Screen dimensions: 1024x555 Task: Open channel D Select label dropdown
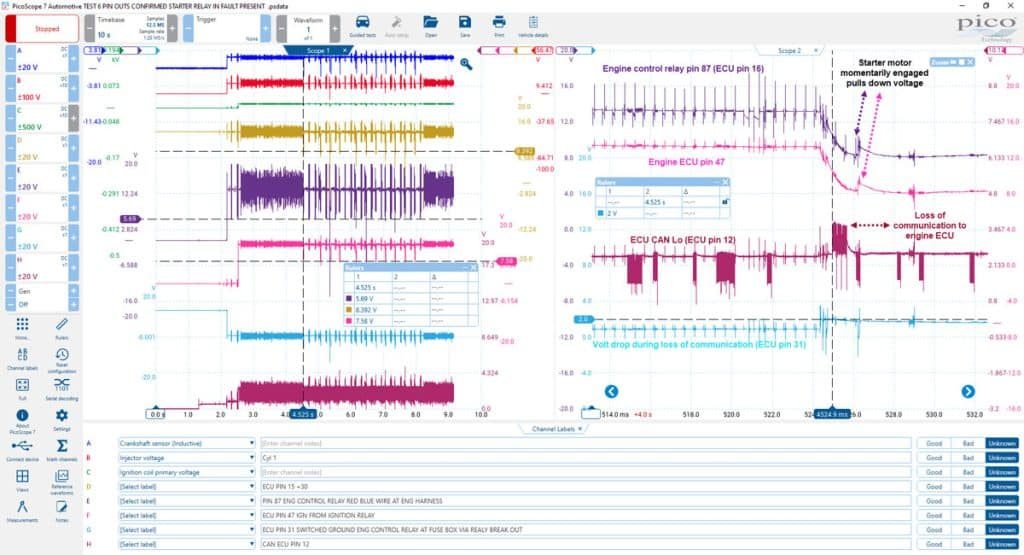tap(186, 486)
